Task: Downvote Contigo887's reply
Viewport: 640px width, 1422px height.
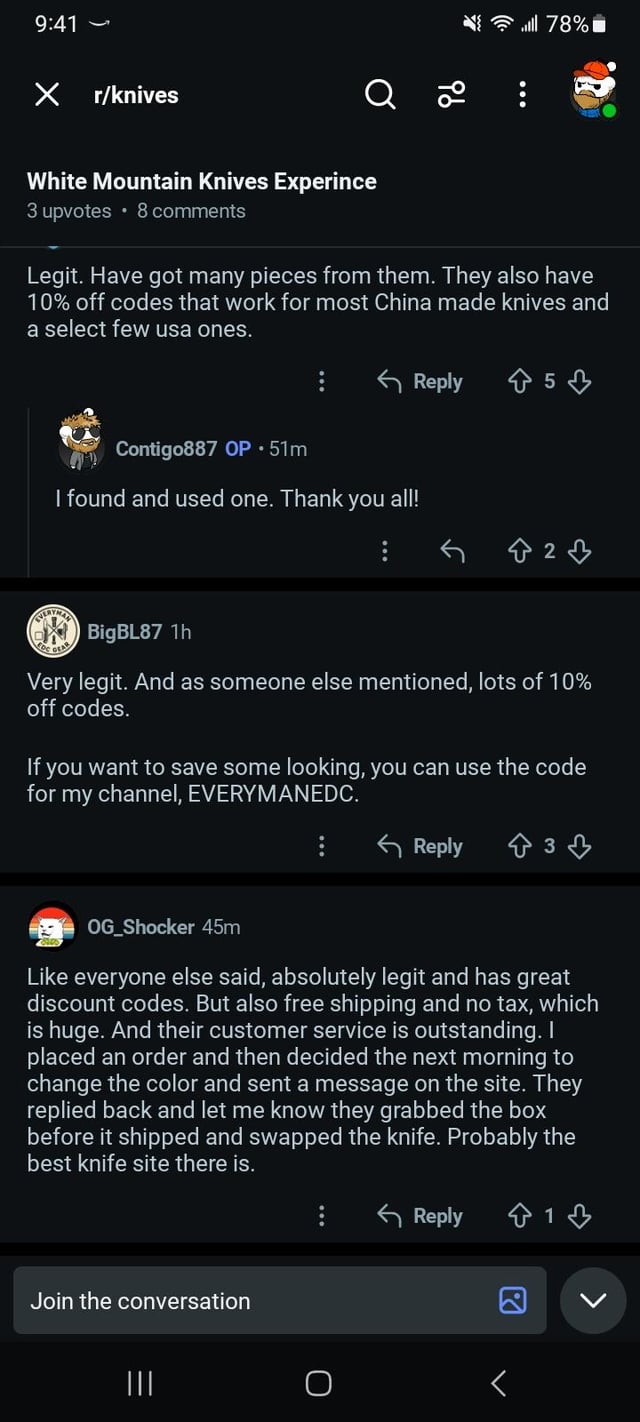Action: 580,551
